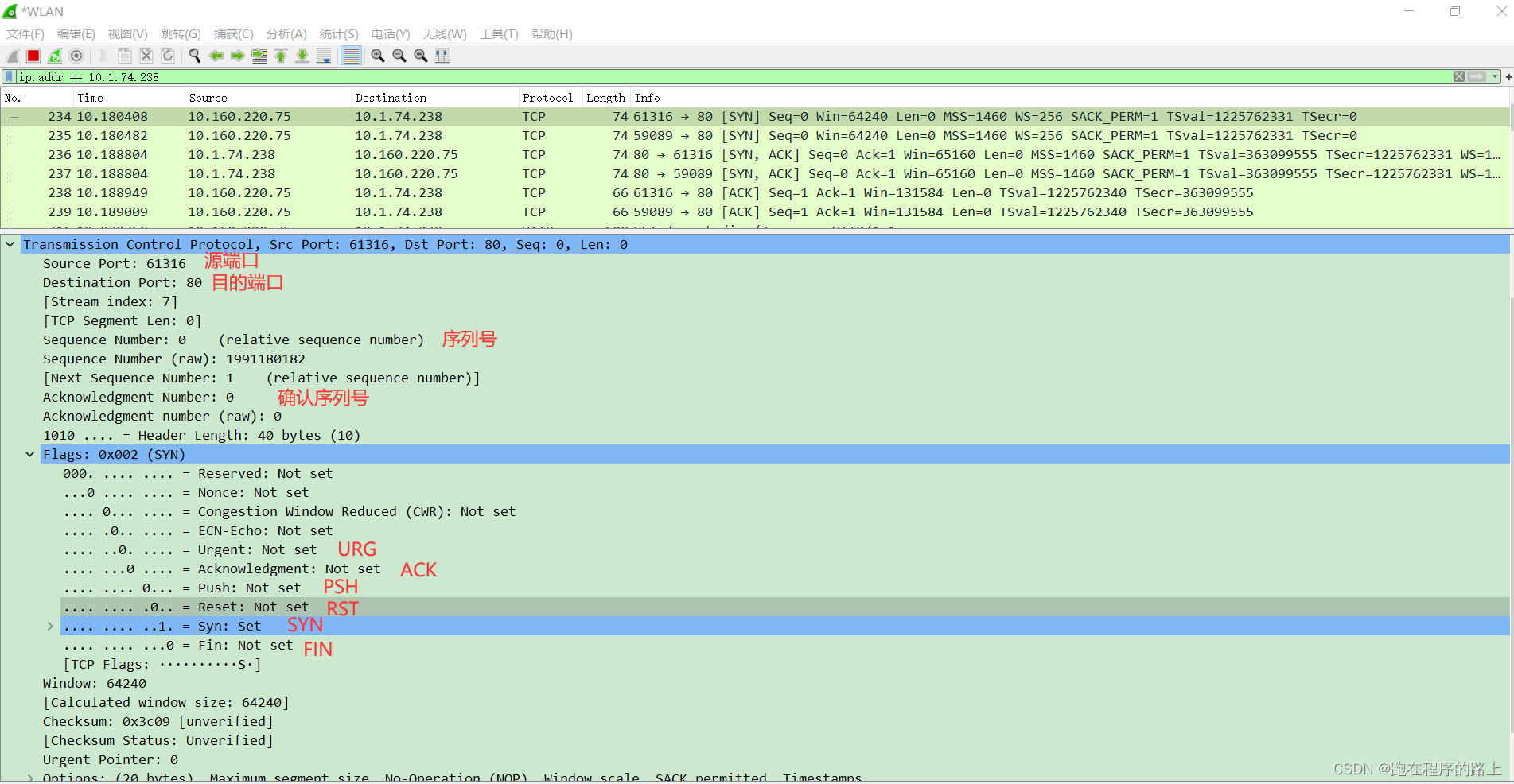Collapse the Transmission Control Protocol tree
The image size is (1514, 784).
tap(10, 245)
